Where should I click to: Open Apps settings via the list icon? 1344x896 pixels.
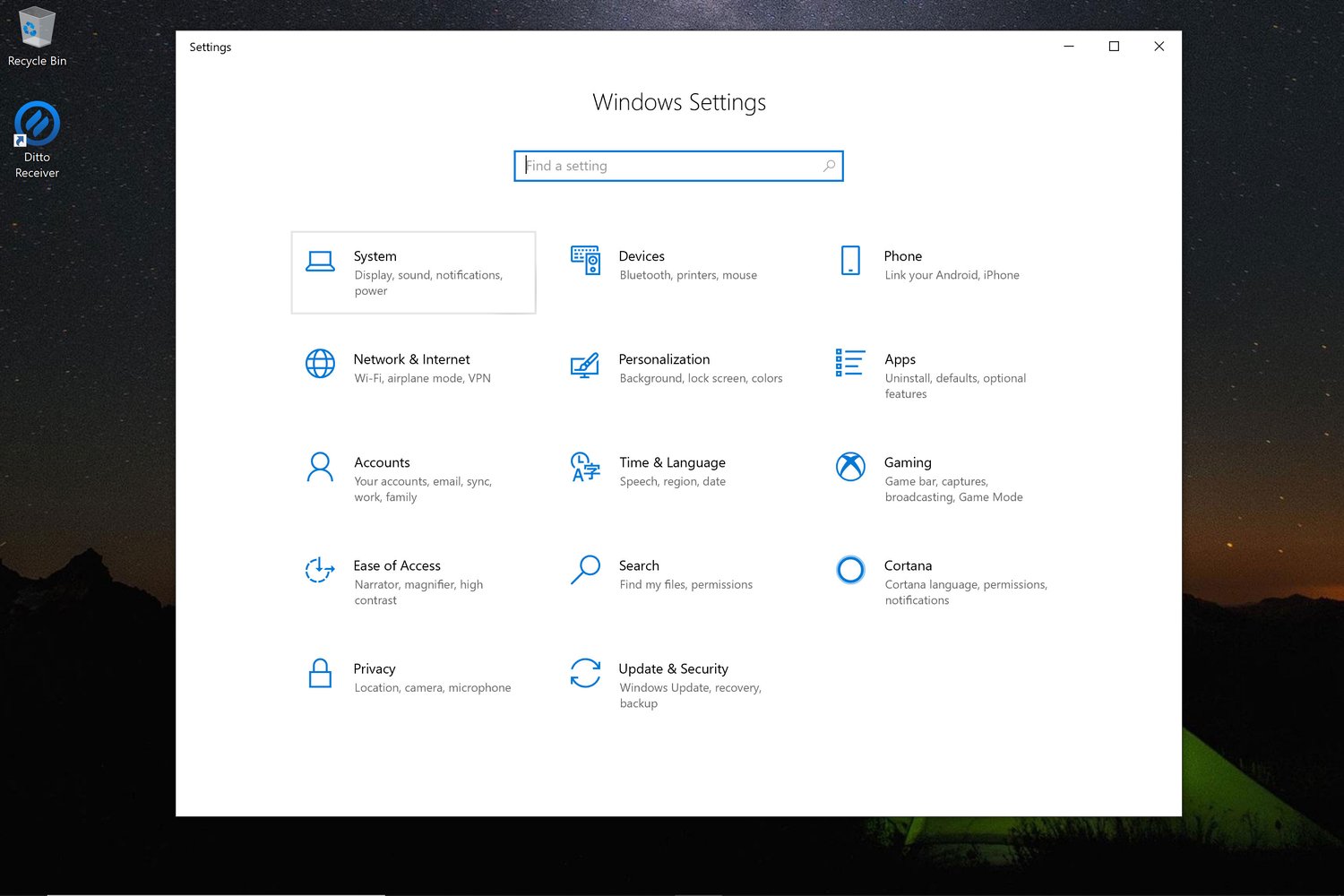click(849, 364)
